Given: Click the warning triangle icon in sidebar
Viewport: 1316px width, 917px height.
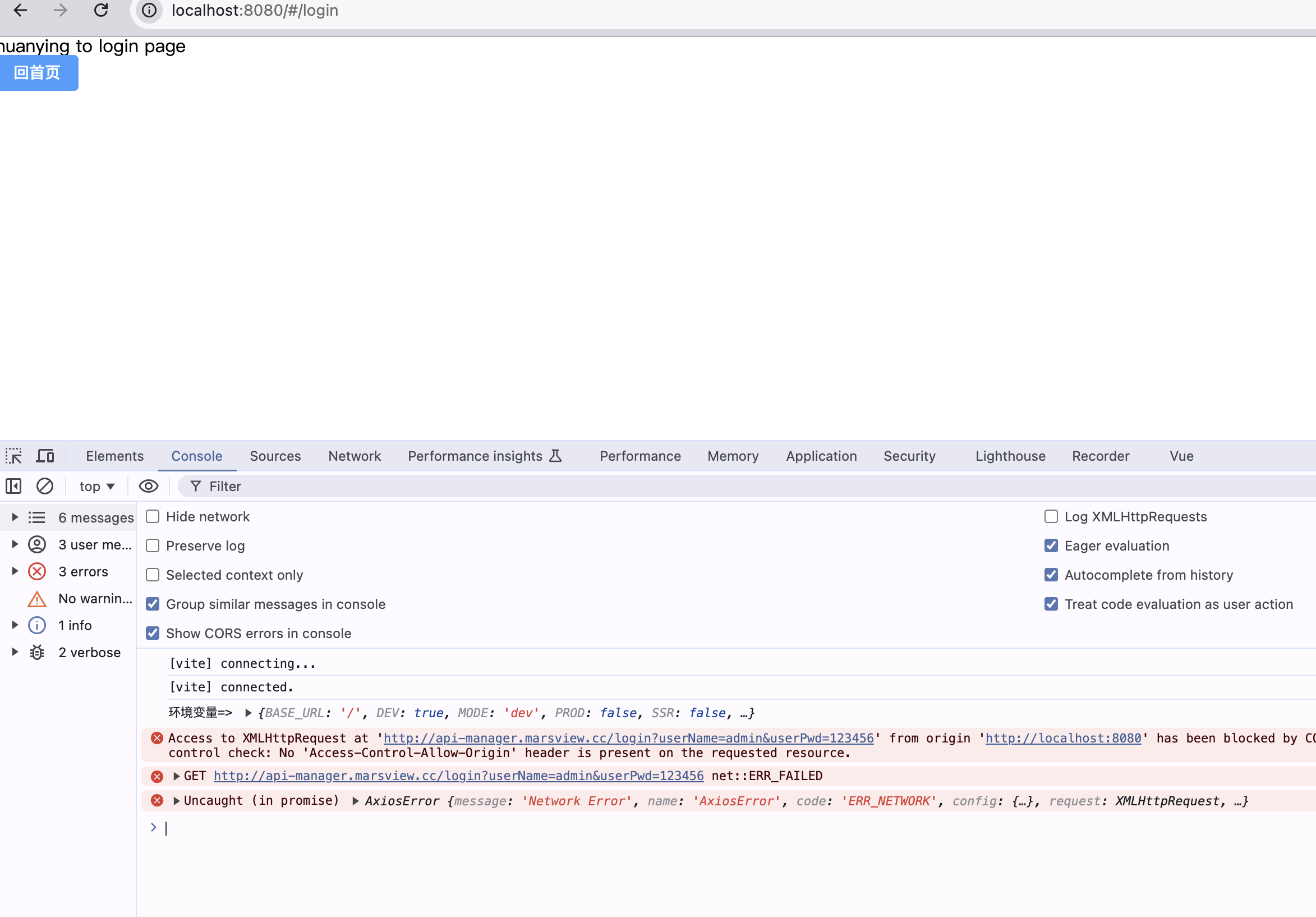Looking at the screenshot, I should [x=37, y=599].
